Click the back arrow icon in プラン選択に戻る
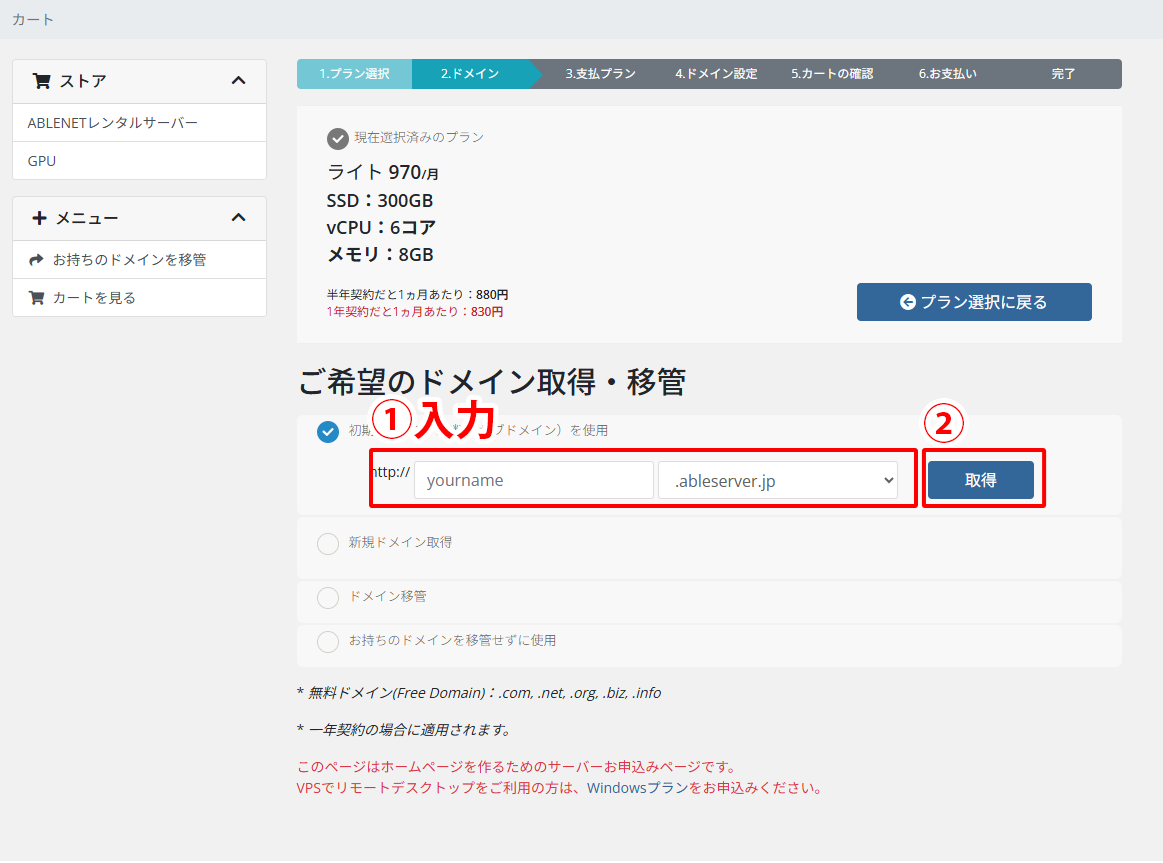The image size is (1163, 863). [908, 302]
